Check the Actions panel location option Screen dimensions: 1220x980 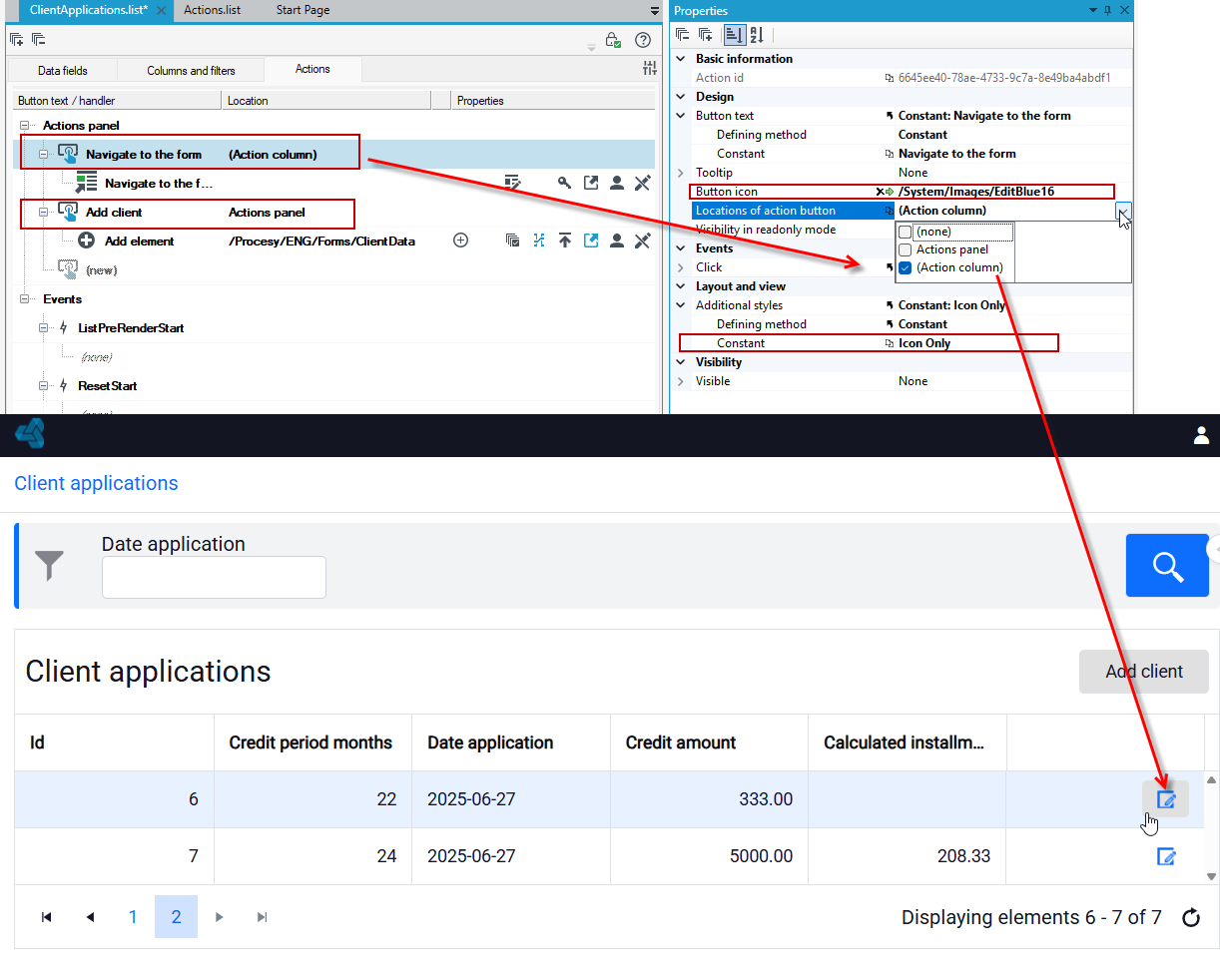click(906, 249)
